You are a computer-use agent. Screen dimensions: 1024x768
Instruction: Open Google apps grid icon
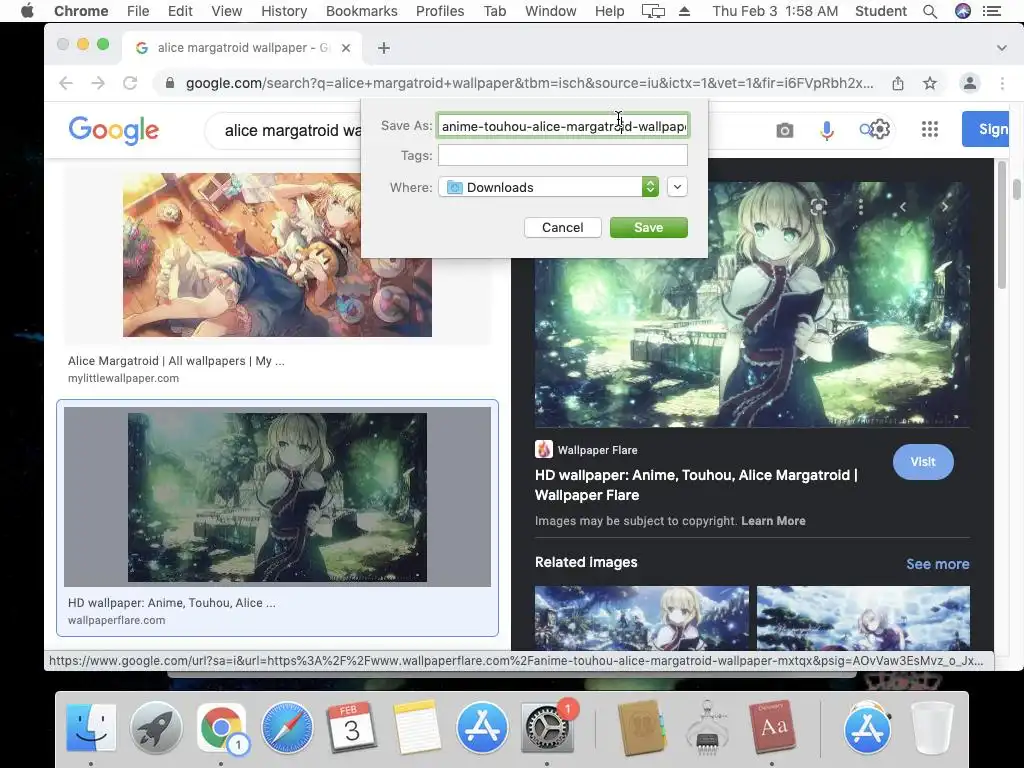(x=930, y=129)
